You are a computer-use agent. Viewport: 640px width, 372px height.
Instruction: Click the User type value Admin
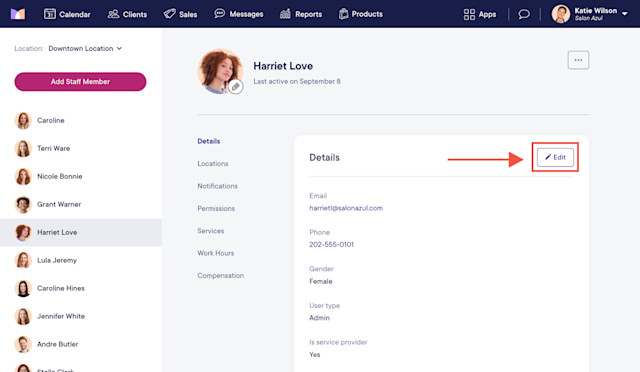319,318
